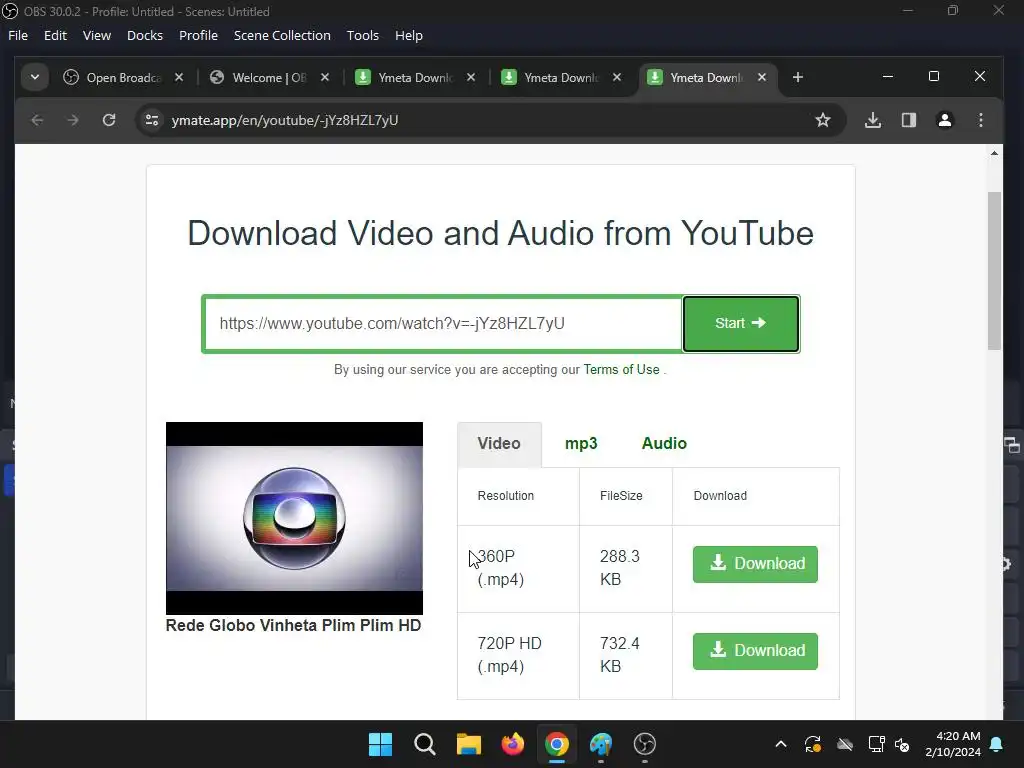Open the notification bell icon
This screenshot has width=1024, height=768.
pyautogui.click(x=997, y=744)
